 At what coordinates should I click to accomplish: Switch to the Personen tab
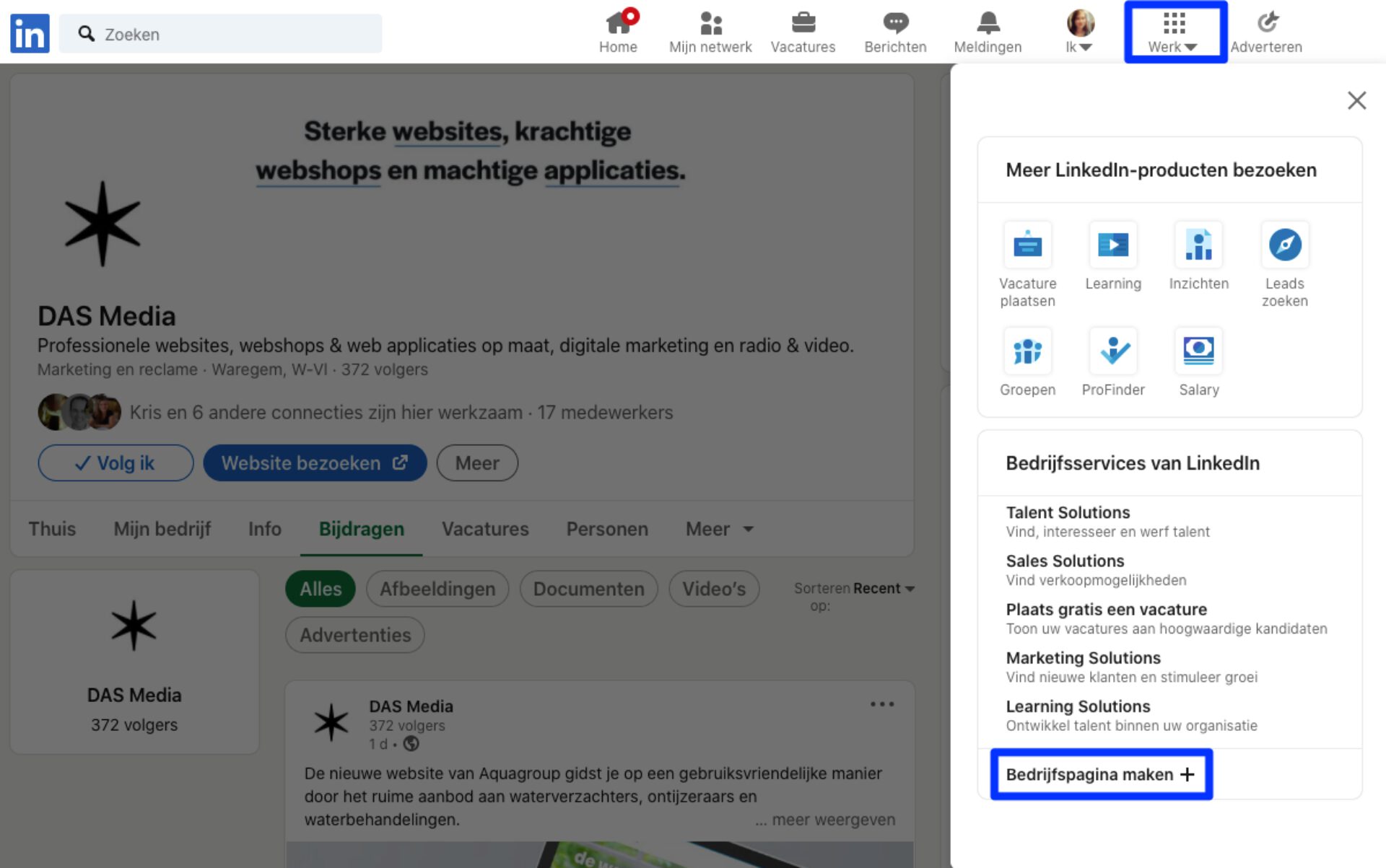click(607, 529)
